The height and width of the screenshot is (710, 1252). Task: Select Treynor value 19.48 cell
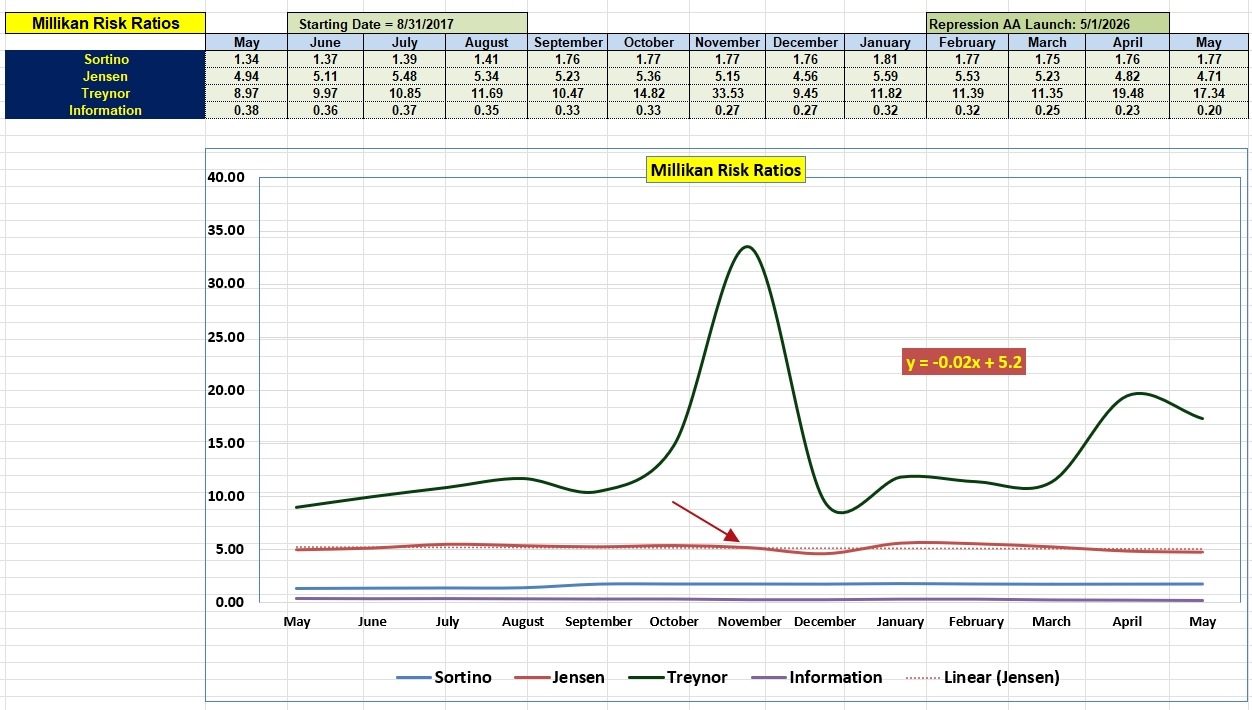(1128, 94)
